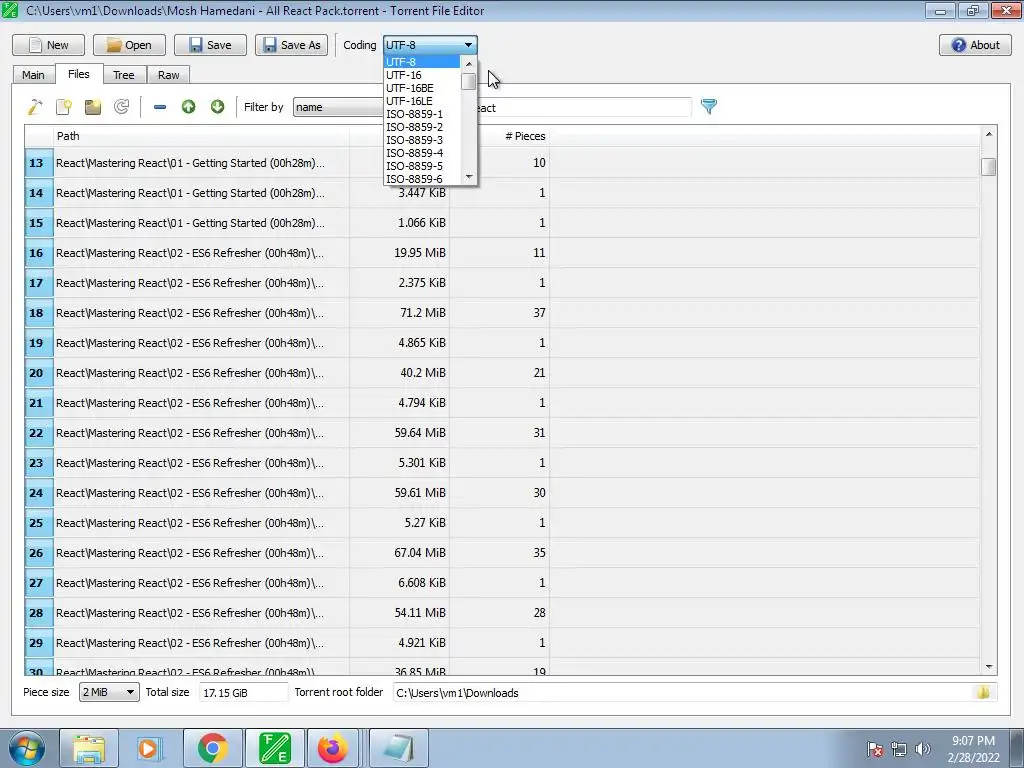Click the network tray icon
This screenshot has width=1024, height=768.
point(899,749)
